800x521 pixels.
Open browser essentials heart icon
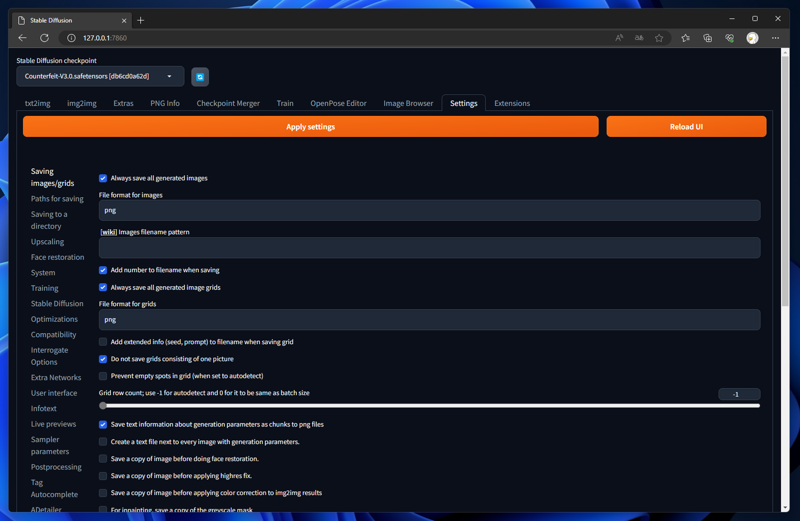point(730,38)
